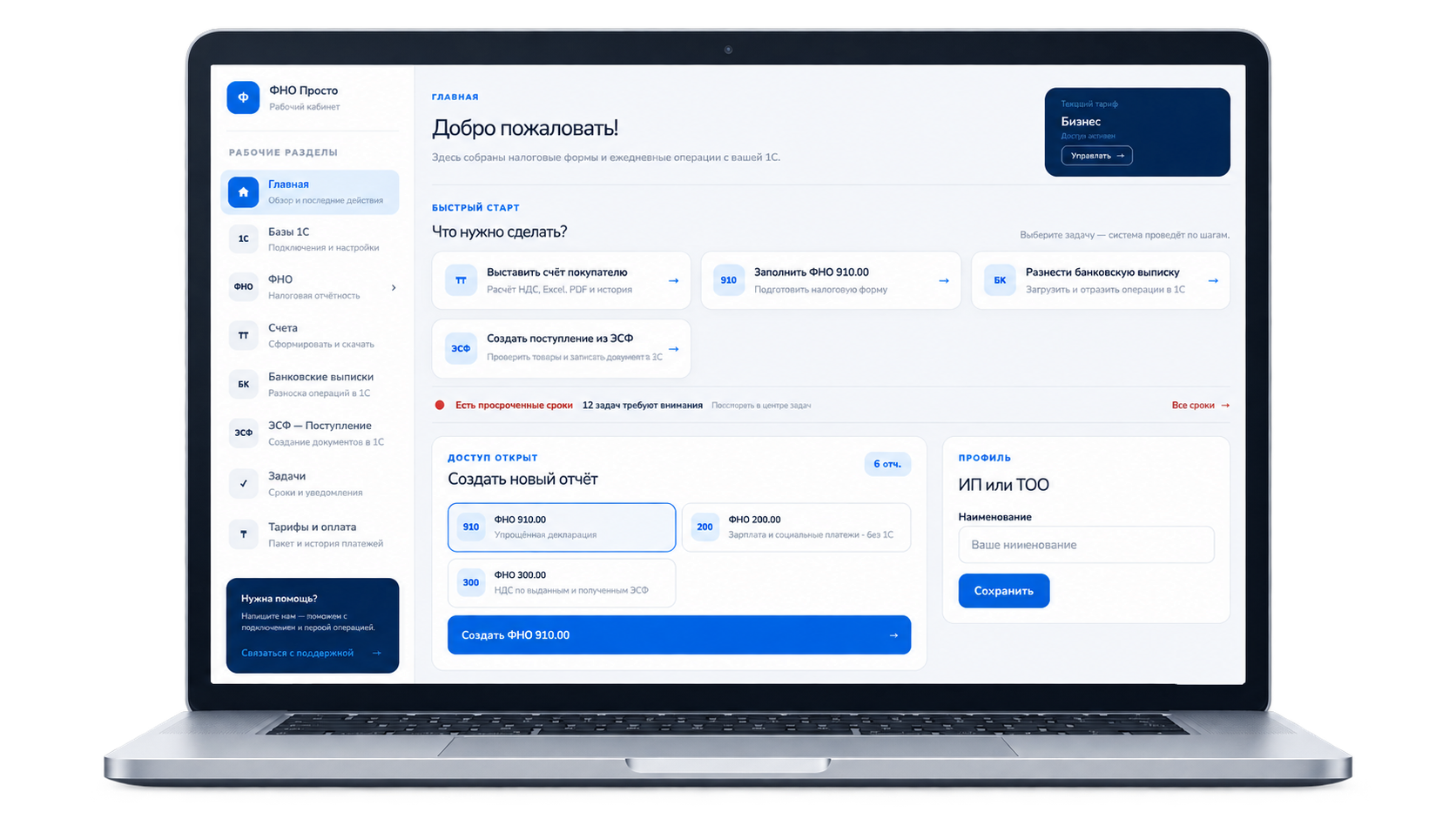Viewport: 1456px width, 819px height.
Task: Click the arrow on Заполнить ФНО 910.00 card
Action: point(943,280)
